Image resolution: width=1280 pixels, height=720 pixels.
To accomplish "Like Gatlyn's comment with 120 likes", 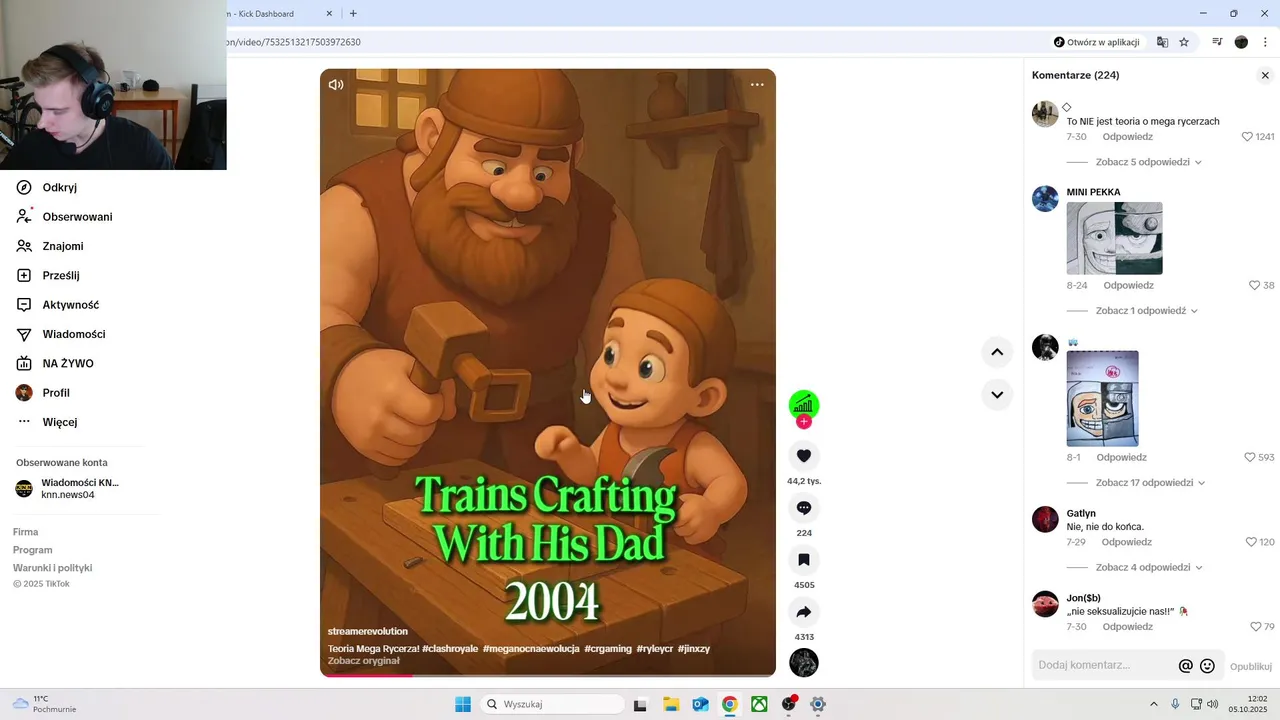I will click(x=1250, y=542).
